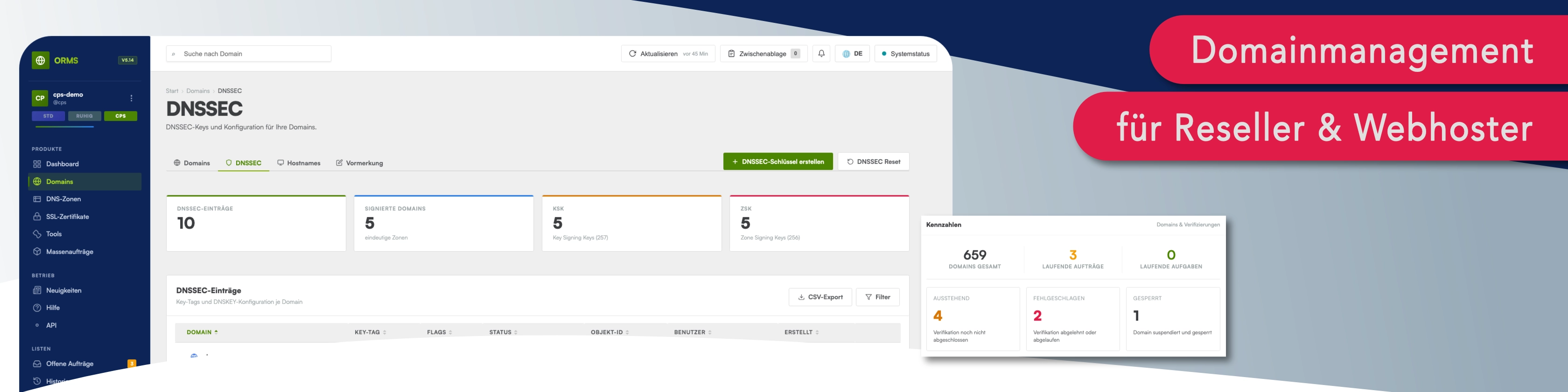Click the Suche nach Domain field

click(248, 54)
